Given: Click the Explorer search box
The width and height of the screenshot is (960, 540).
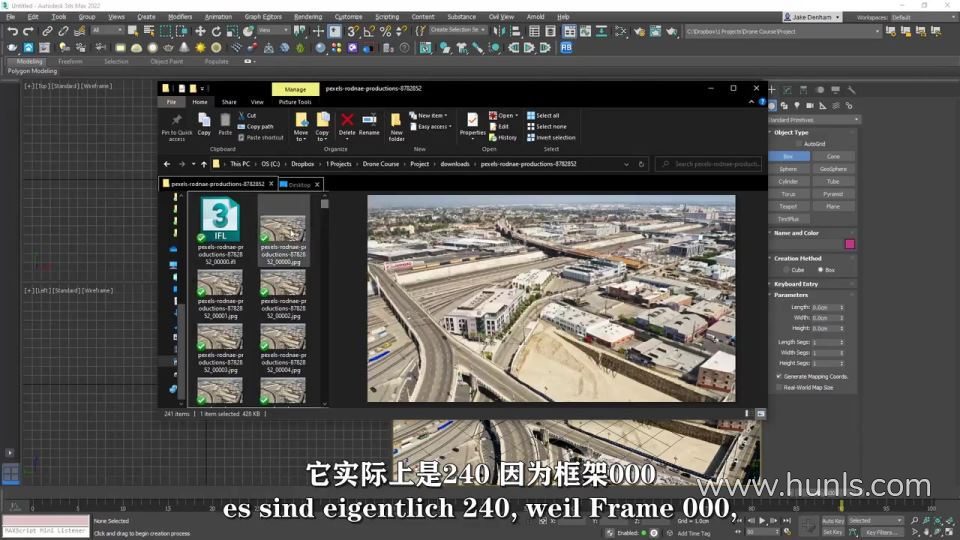Looking at the screenshot, I should coord(710,164).
